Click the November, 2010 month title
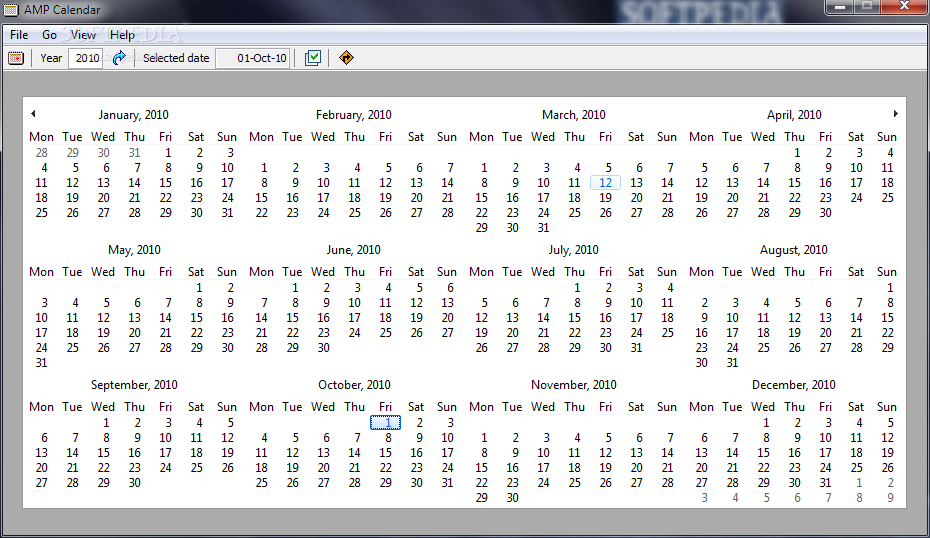The width and height of the screenshot is (930, 538). 574,384
